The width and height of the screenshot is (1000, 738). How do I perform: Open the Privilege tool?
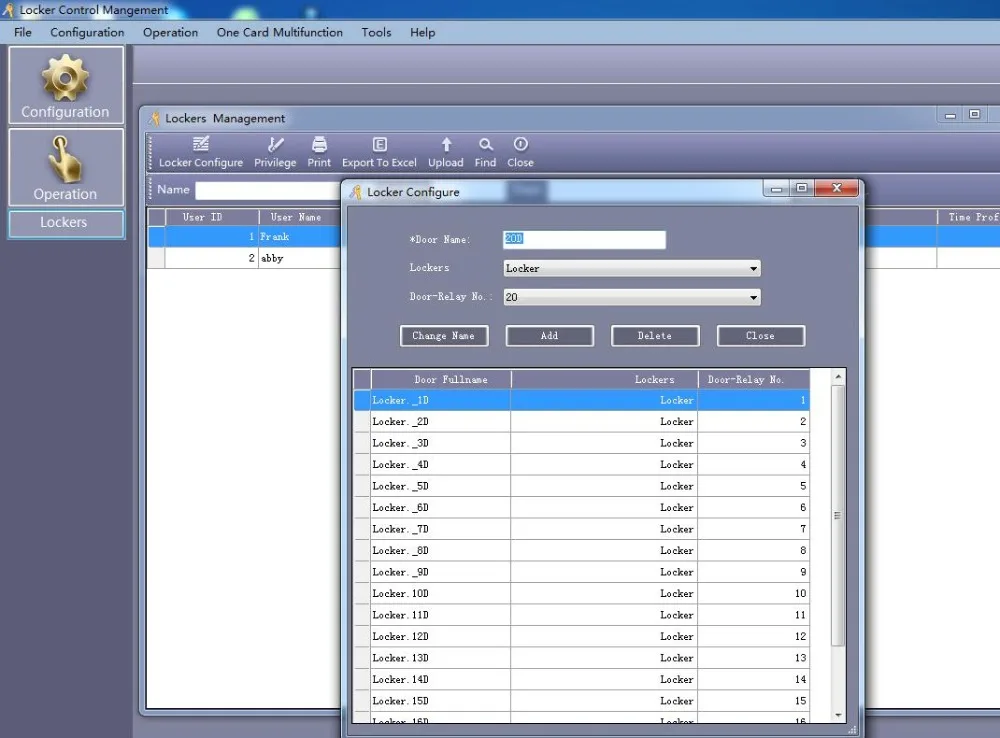tap(275, 152)
